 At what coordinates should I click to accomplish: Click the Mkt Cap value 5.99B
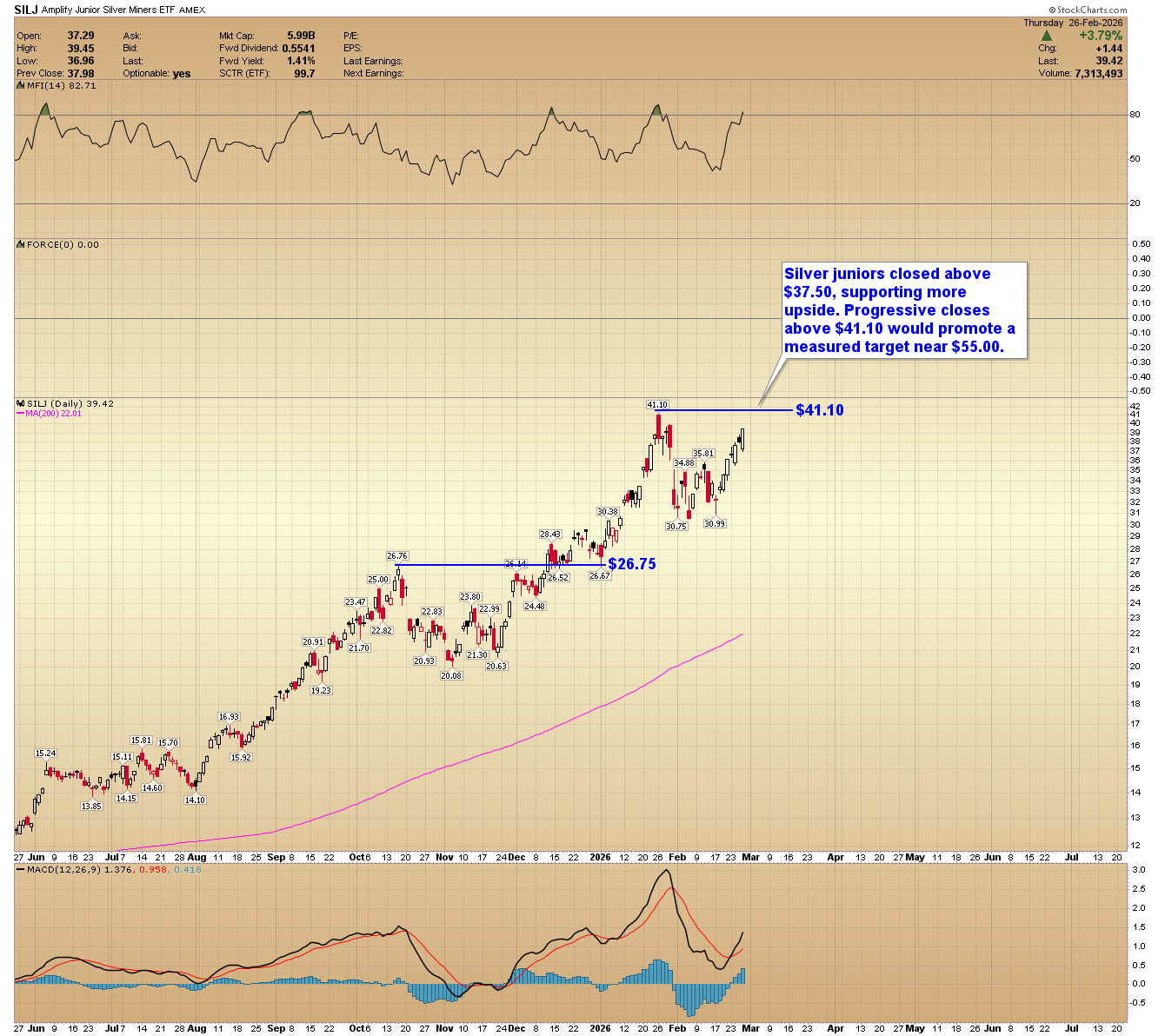click(301, 36)
